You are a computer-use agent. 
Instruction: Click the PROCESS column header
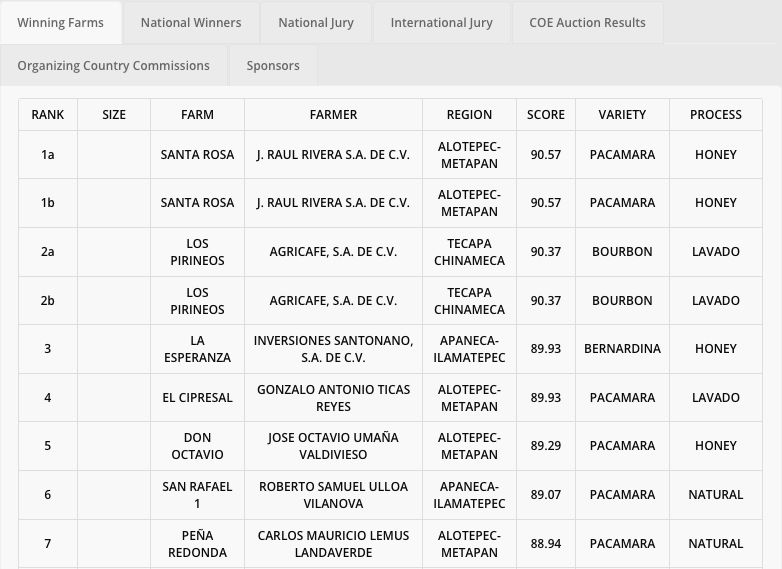click(x=716, y=115)
